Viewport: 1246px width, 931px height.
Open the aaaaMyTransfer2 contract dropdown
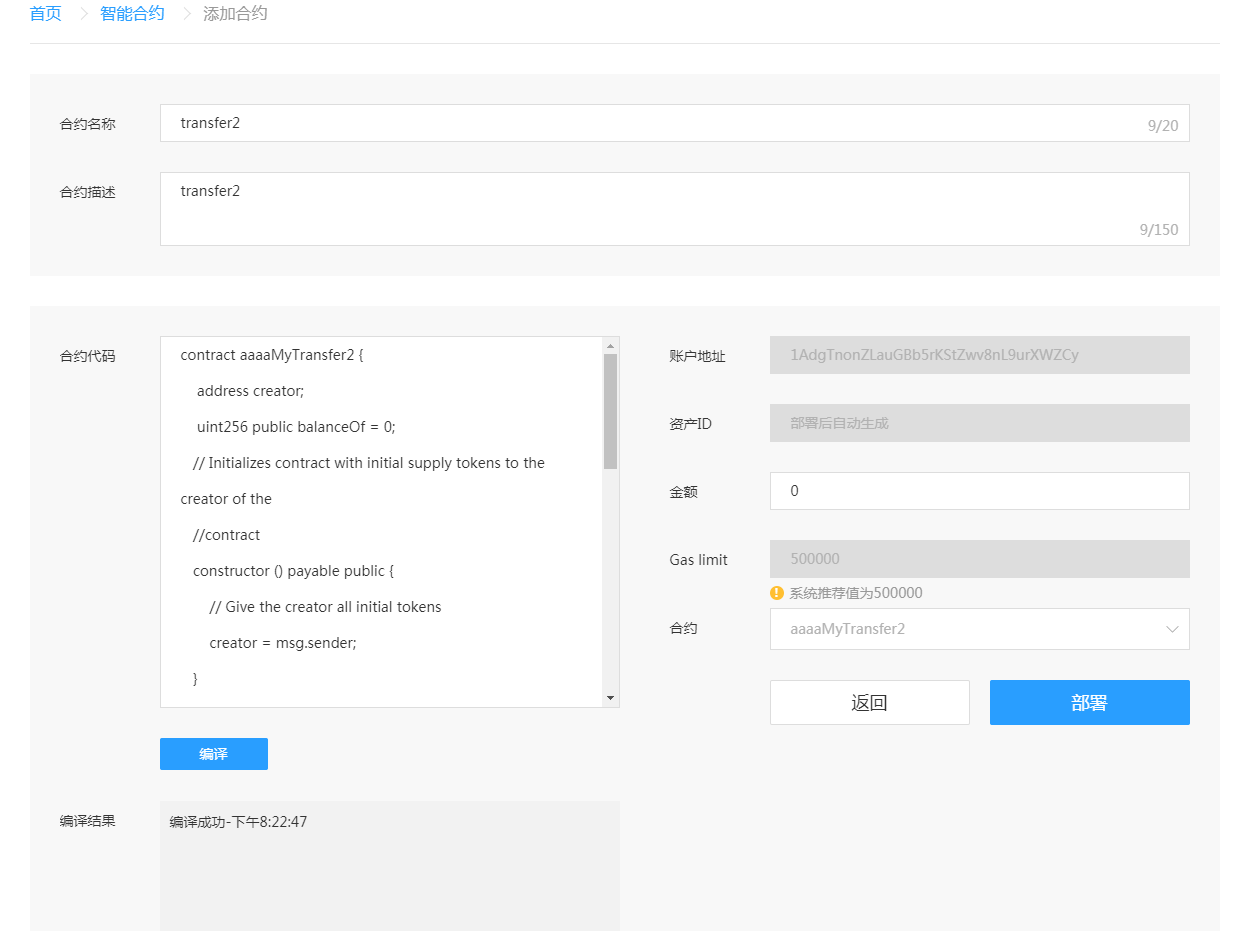978,629
